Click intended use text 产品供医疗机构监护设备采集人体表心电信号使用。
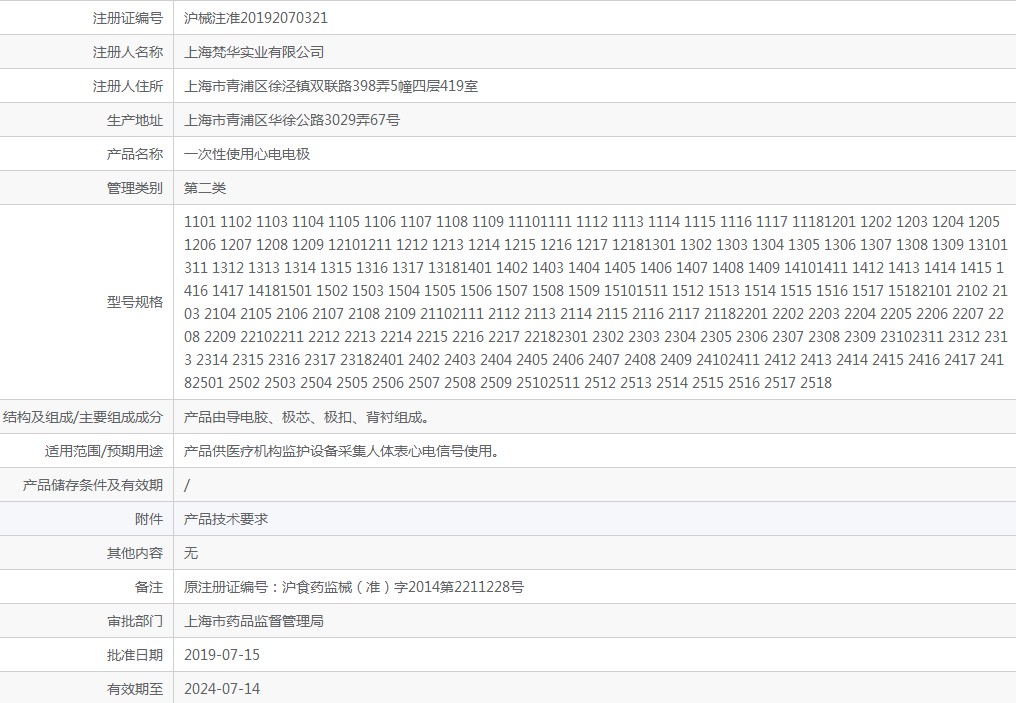 [342, 451]
